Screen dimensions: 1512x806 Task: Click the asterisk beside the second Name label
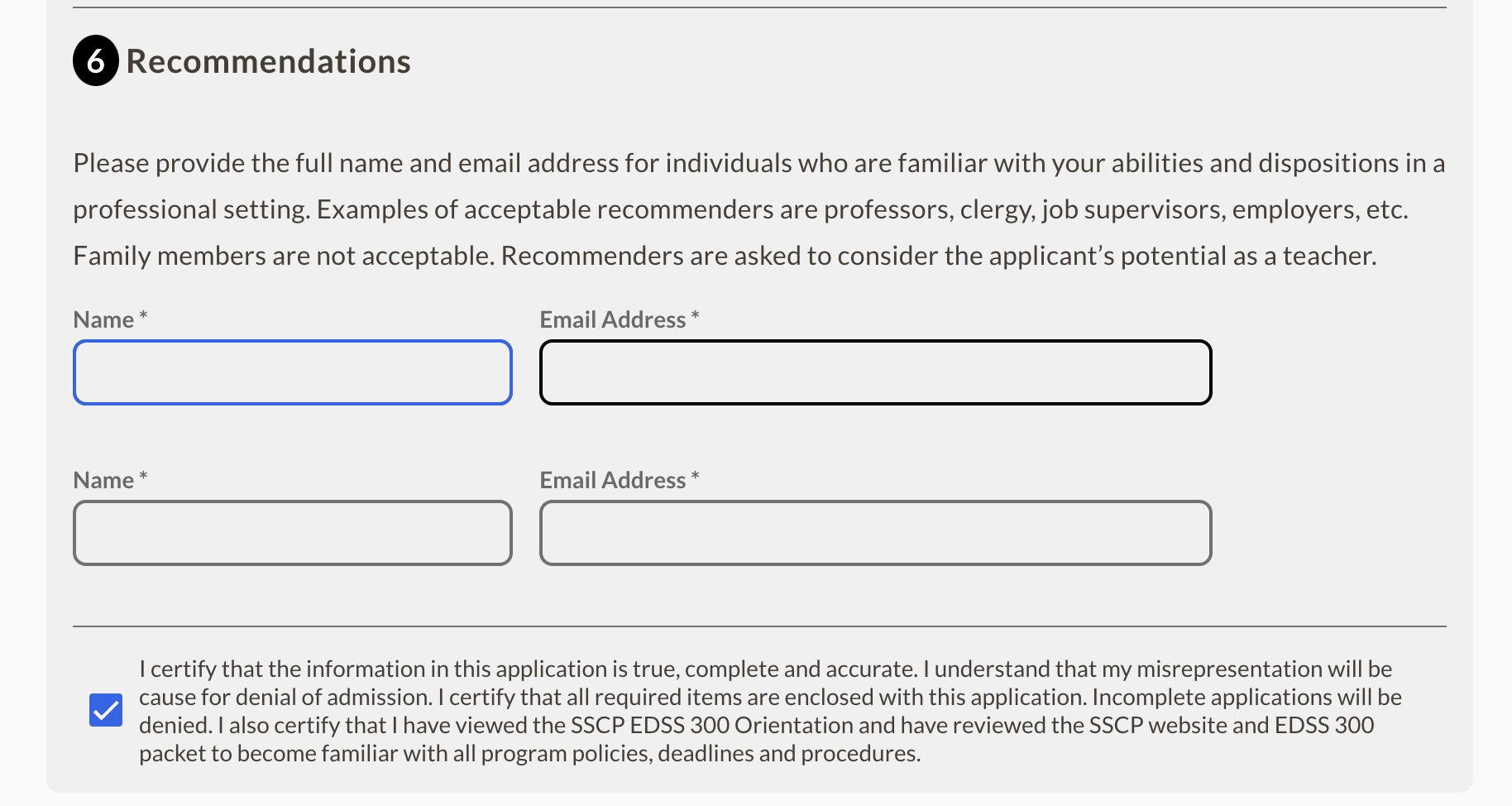pos(143,477)
